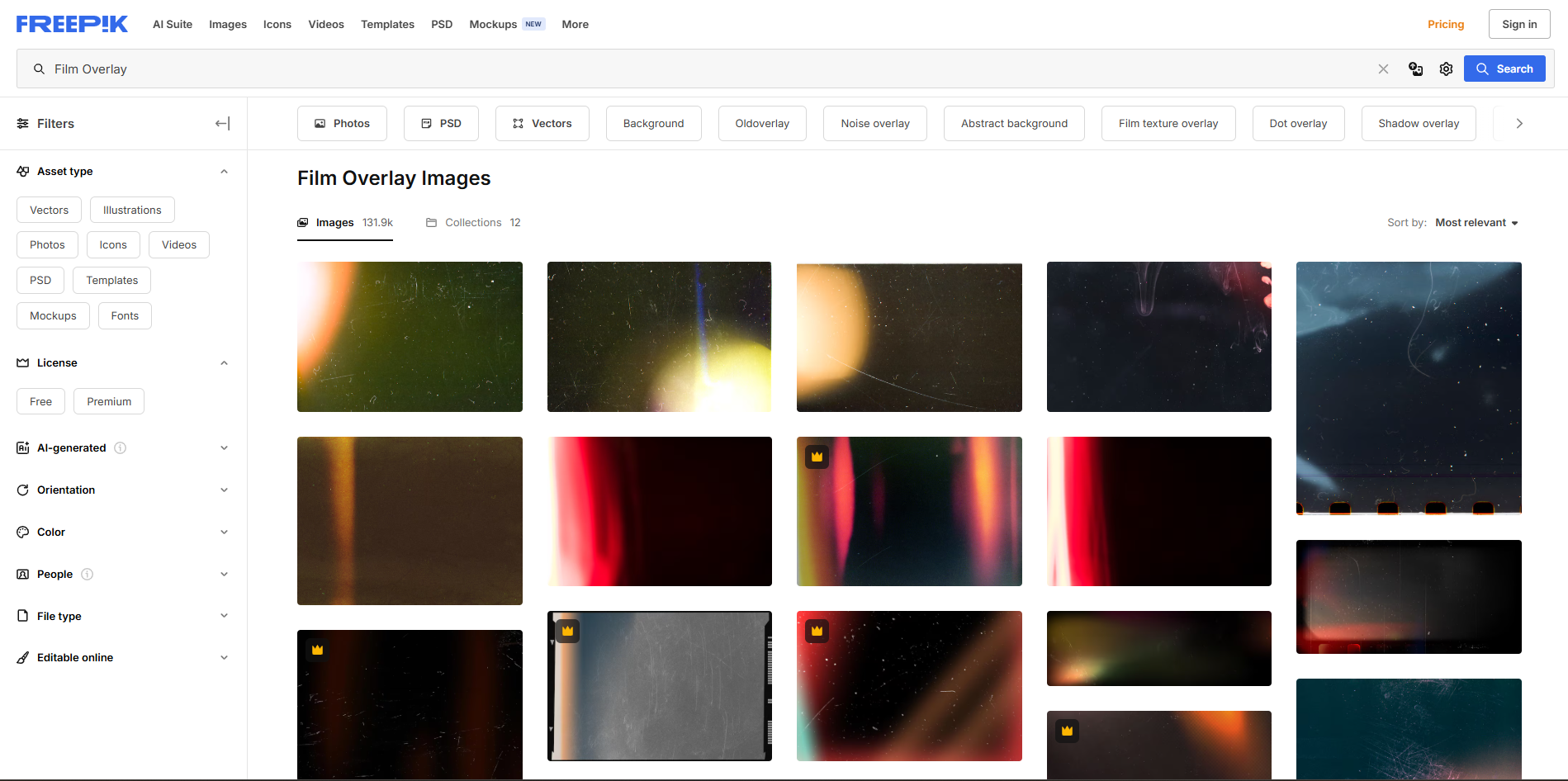Viewport: 1568px width, 781px height.
Task: Click the premium crown on the red-teal light leak image
Action: tap(817, 457)
